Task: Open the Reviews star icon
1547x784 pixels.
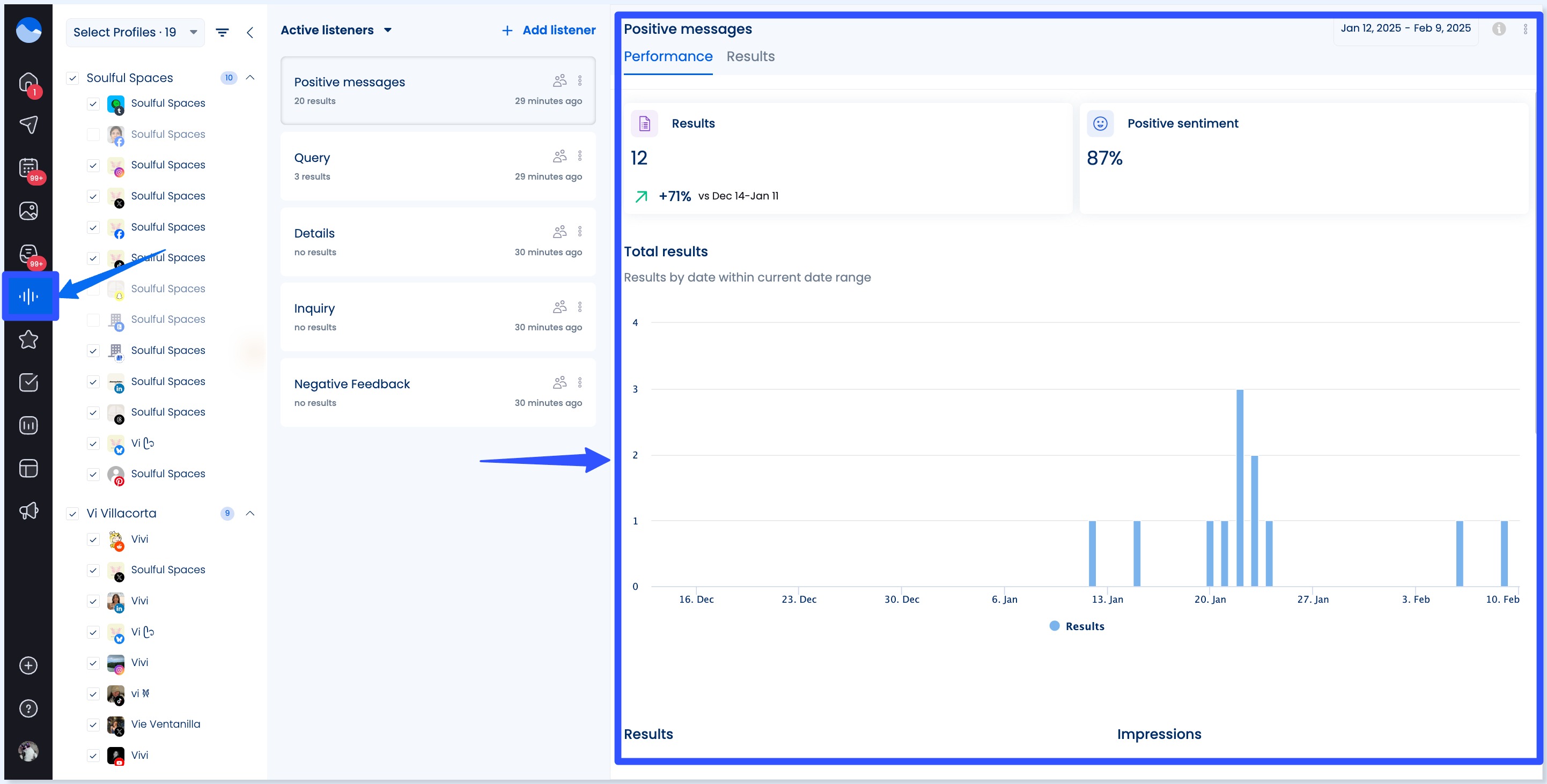Action: click(x=28, y=340)
